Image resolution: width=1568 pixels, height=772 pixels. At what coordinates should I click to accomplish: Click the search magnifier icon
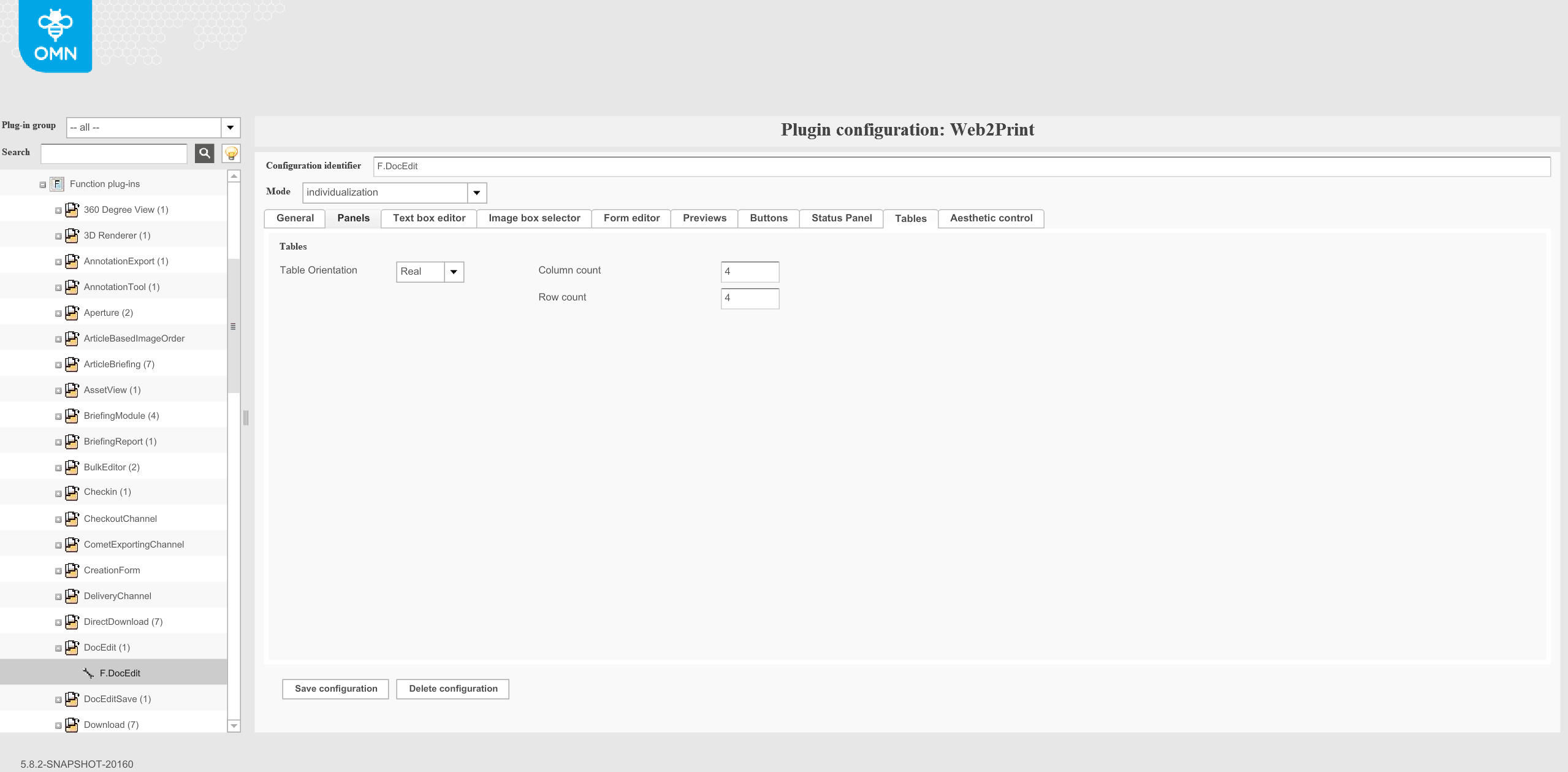click(204, 153)
